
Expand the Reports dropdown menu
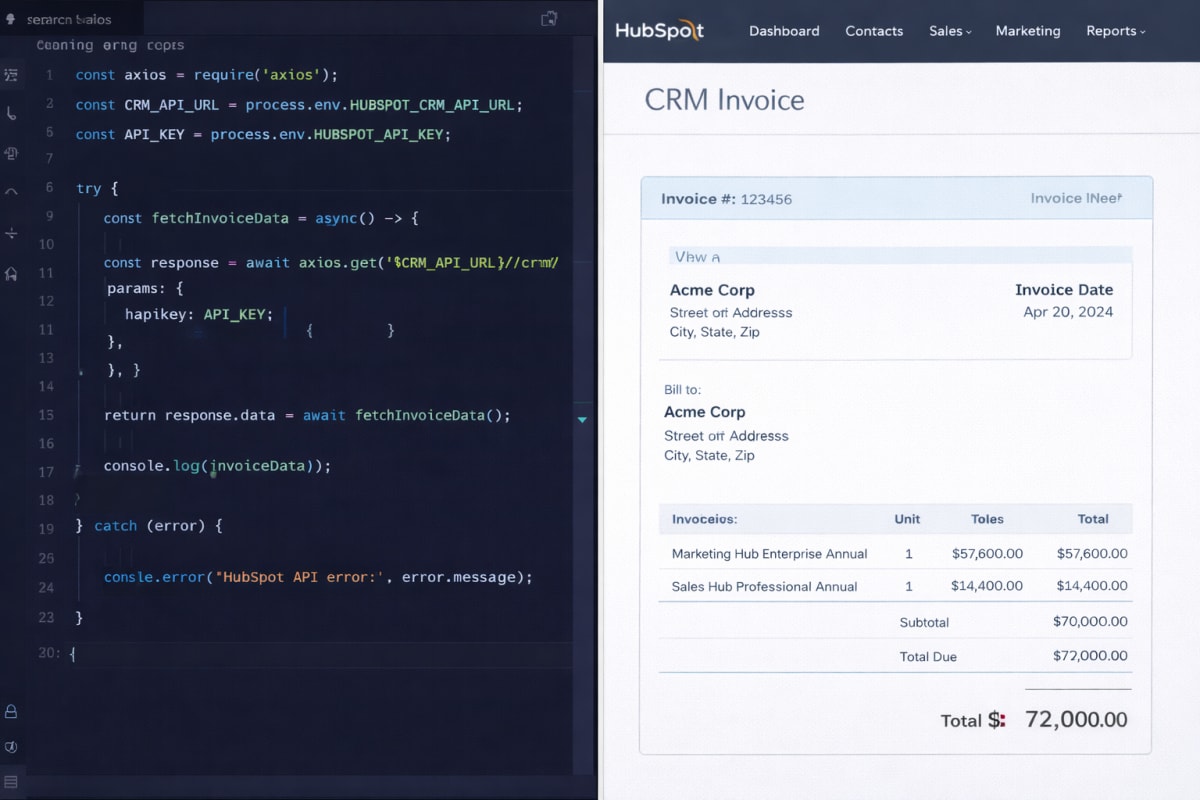pyautogui.click(x=1115, y=31)
